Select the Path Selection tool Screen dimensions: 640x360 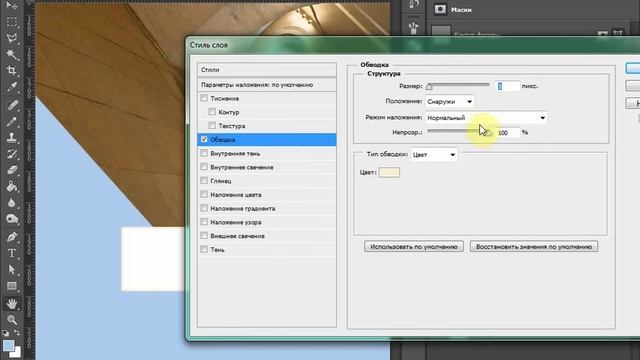(12, 269)
